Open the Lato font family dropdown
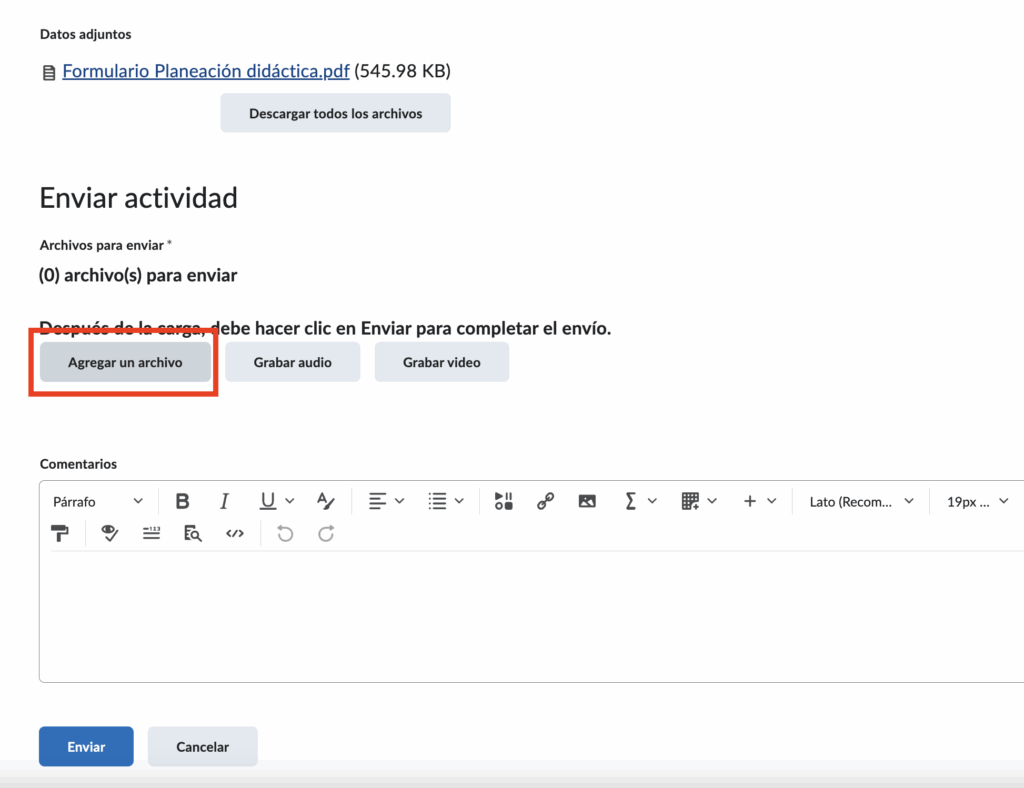The width and height of the screenshot is (1024, 788). point(860,501)
